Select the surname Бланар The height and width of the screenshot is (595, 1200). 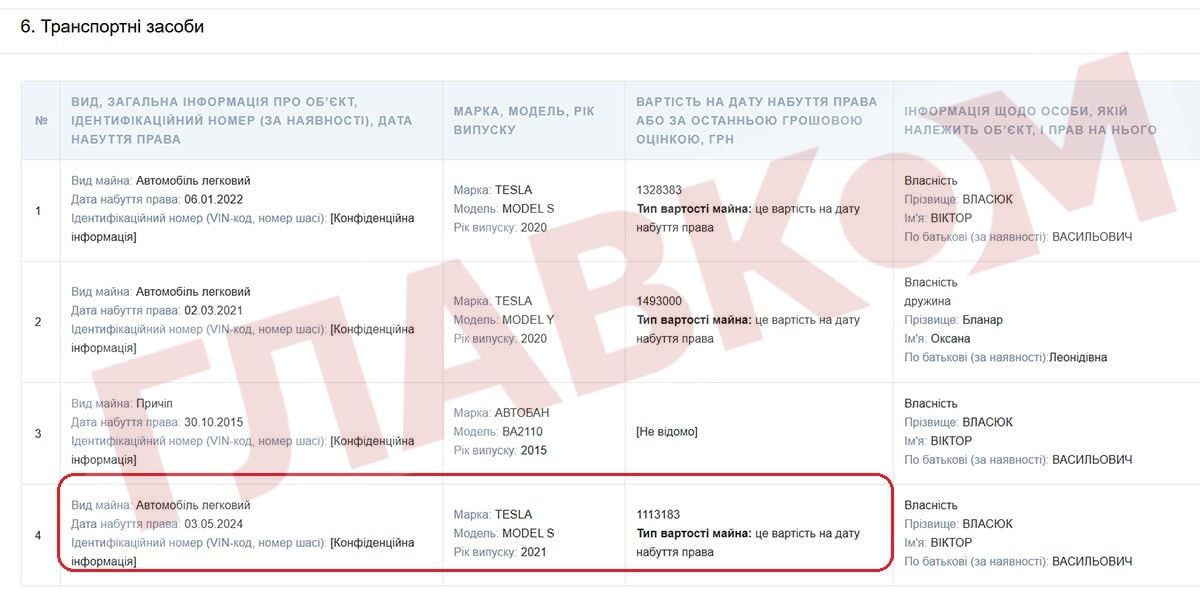tap(982, 320)
